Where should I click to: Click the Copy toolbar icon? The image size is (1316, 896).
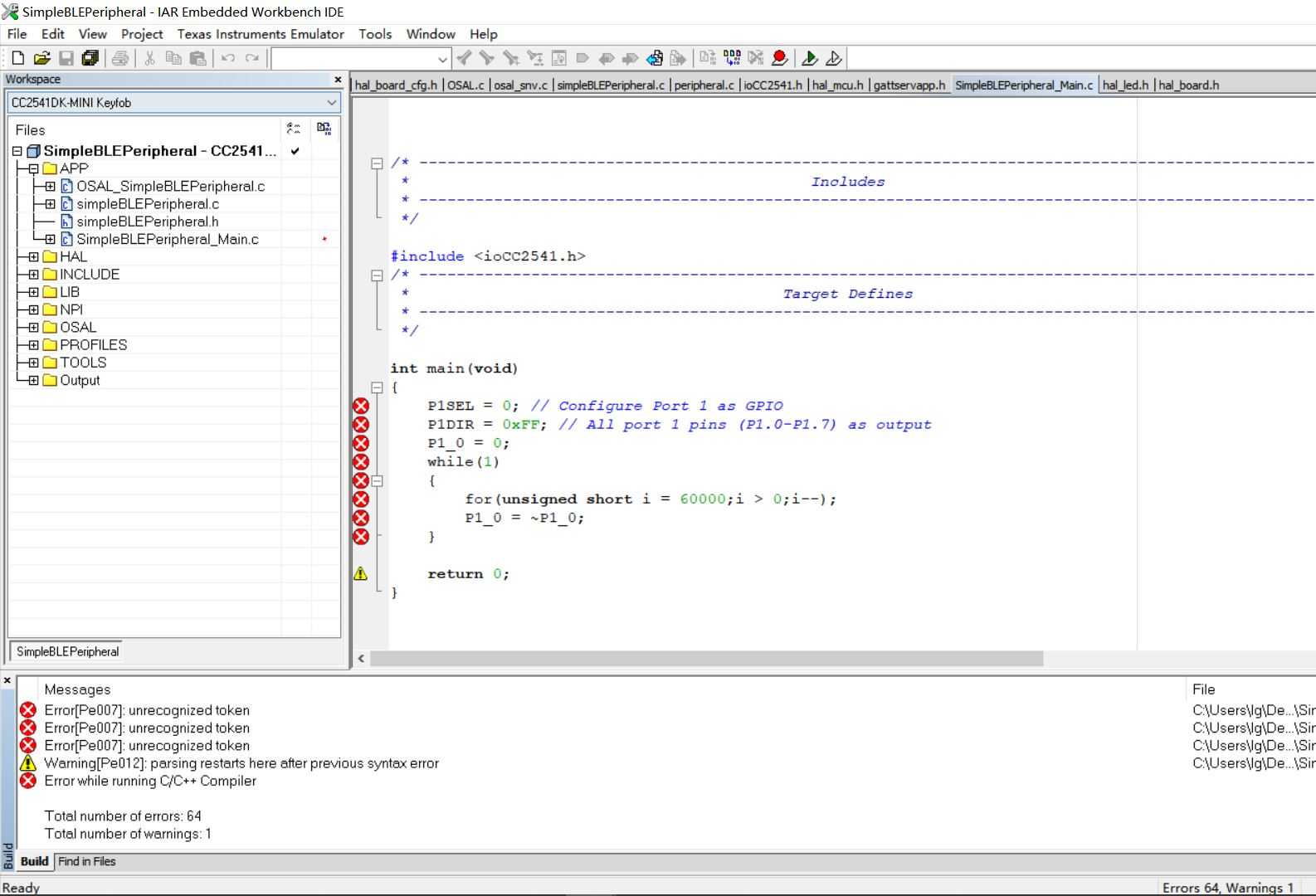click(173, 58)
